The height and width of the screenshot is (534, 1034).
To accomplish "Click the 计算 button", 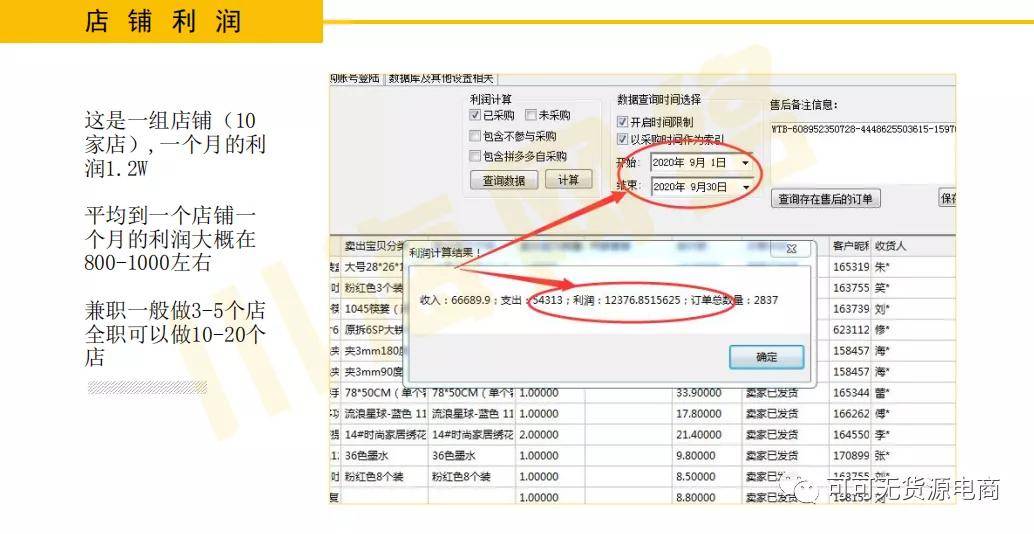I will click(x=568, y=179).
